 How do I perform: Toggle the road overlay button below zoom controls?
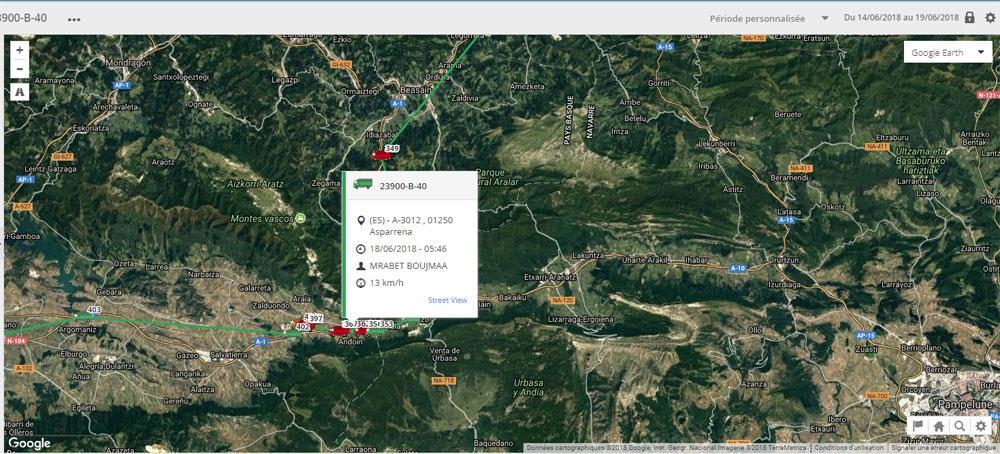pos(20,92)
